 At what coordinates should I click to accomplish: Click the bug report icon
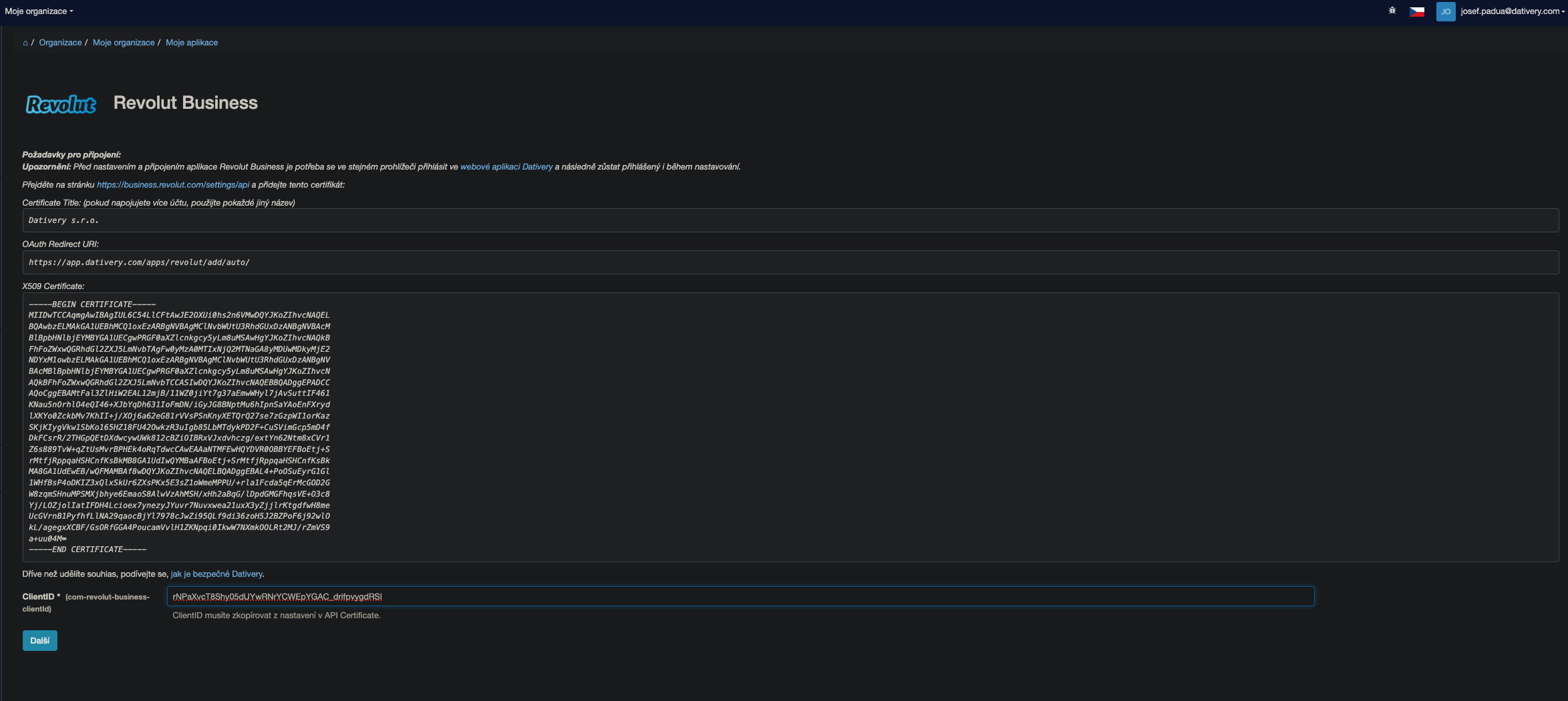[1392, 11]
